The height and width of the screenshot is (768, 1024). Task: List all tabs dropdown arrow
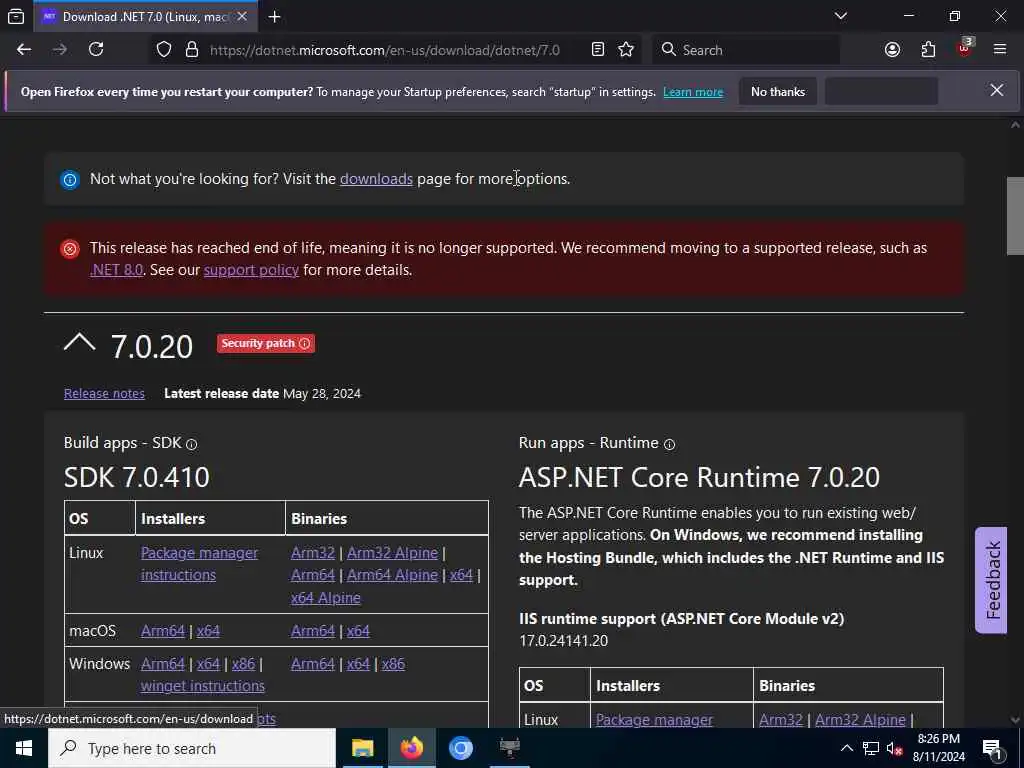[x=840, y=16]
